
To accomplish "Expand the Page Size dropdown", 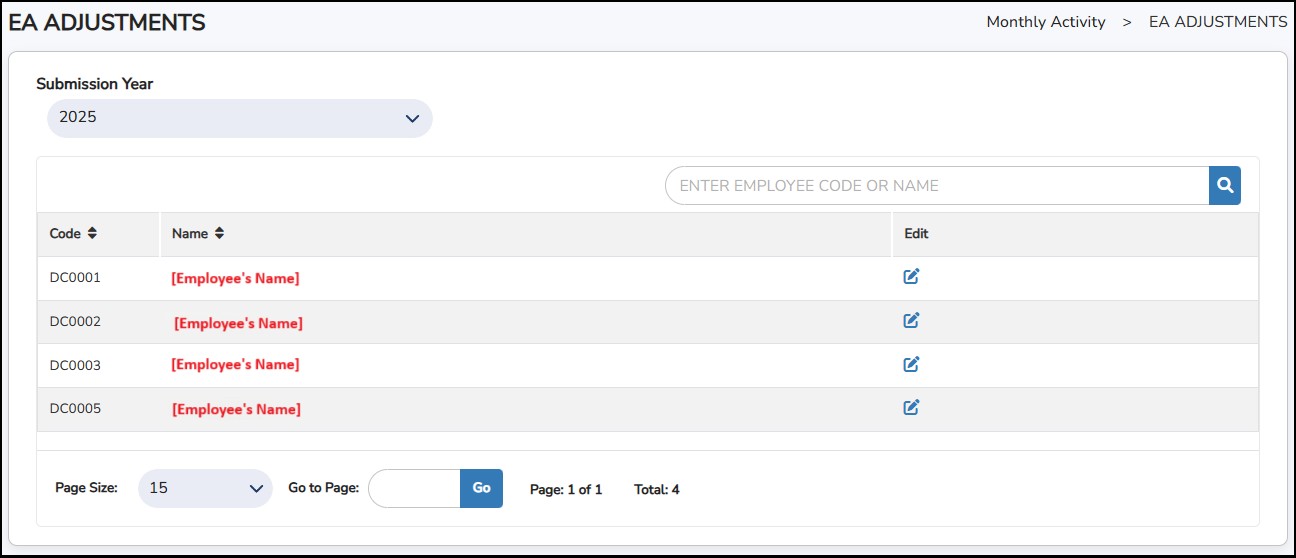I will point(205,489).
